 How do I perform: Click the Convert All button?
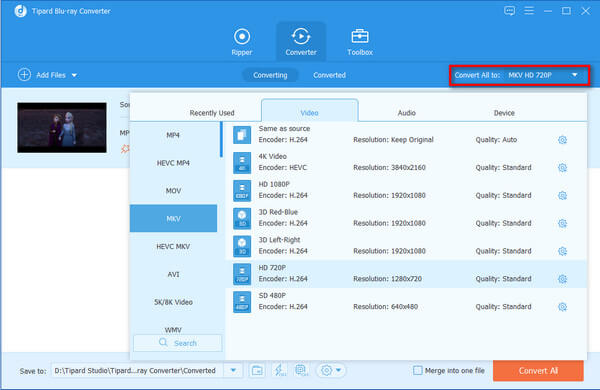tap(538, 370)
